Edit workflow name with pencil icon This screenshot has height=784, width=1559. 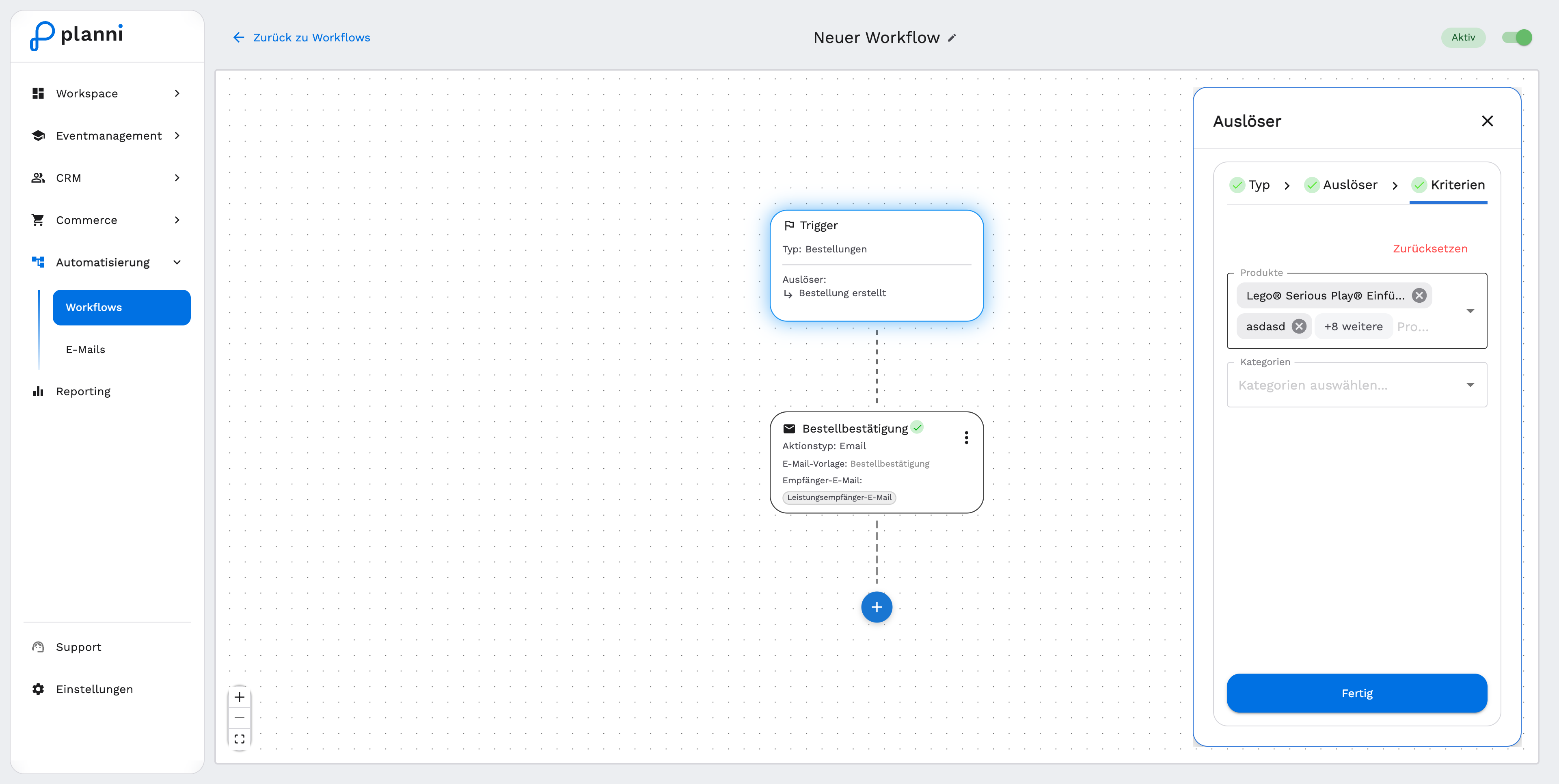pos(952,37)
